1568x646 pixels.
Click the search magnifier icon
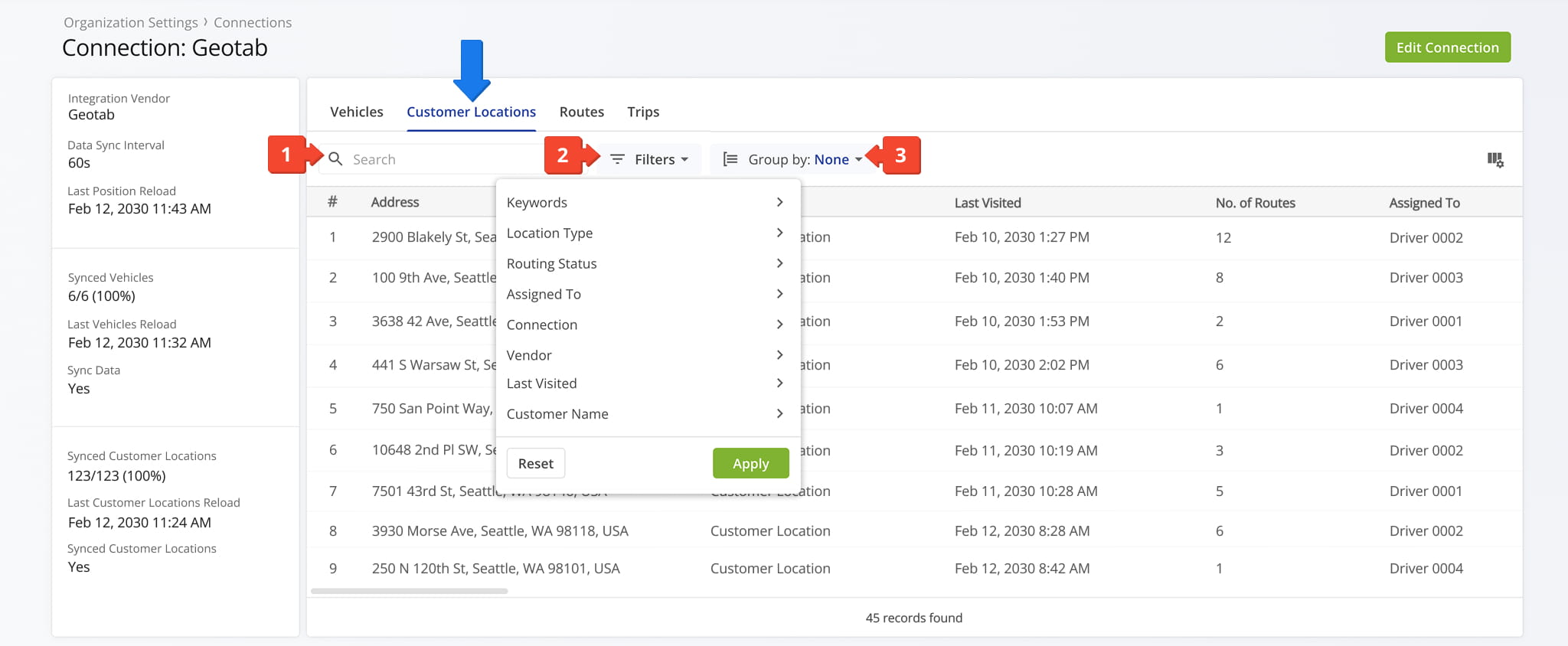pyautogui.click(x=335, y=159)
